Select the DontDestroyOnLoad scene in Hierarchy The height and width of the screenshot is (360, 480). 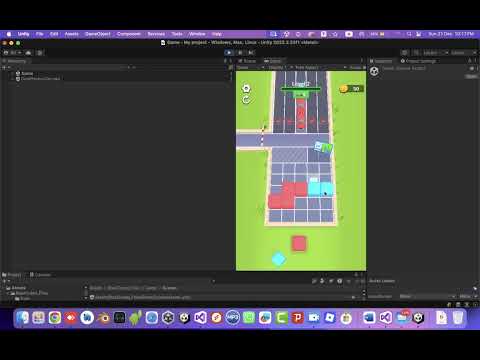coord(38,79)
